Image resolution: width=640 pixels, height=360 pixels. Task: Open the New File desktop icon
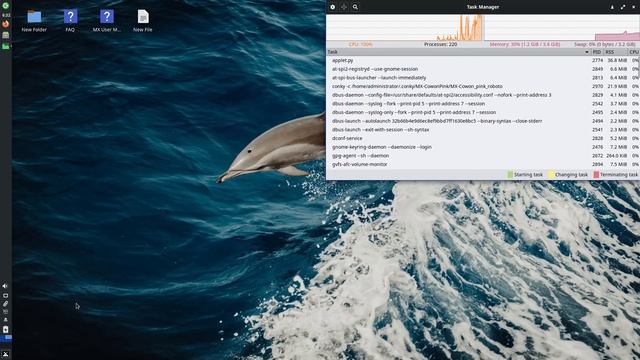tap(142, 21)
